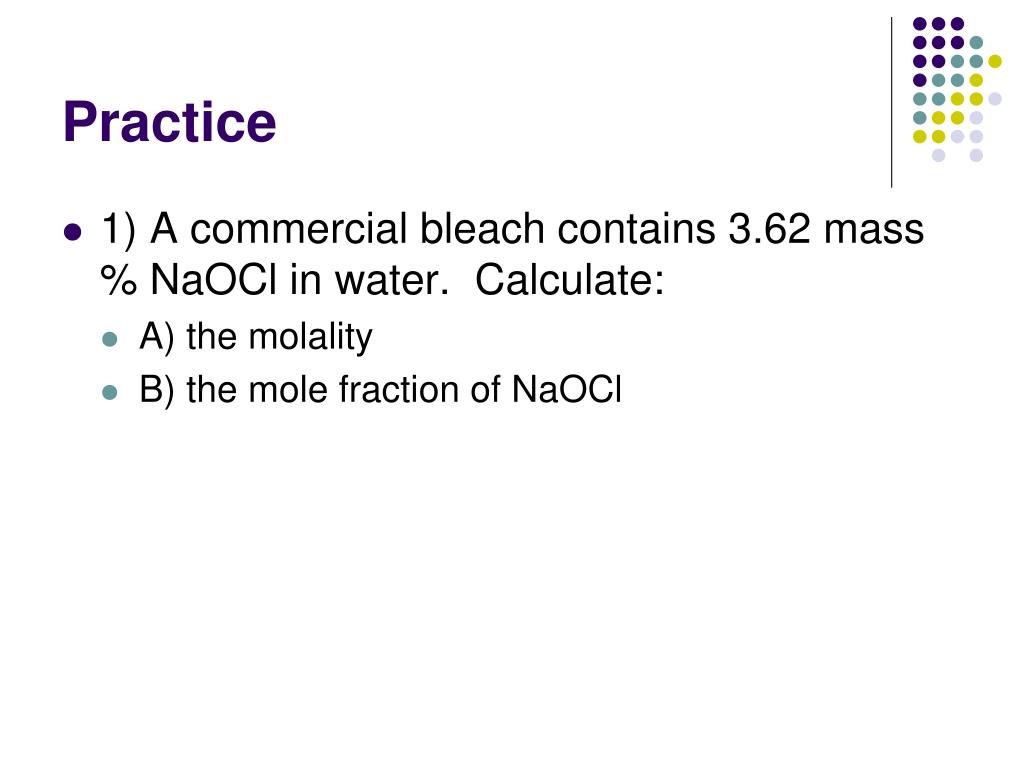Click the lavender dot ending the fifth dot row
Screen dimensions: 1024x768
(x=995, y=99)
